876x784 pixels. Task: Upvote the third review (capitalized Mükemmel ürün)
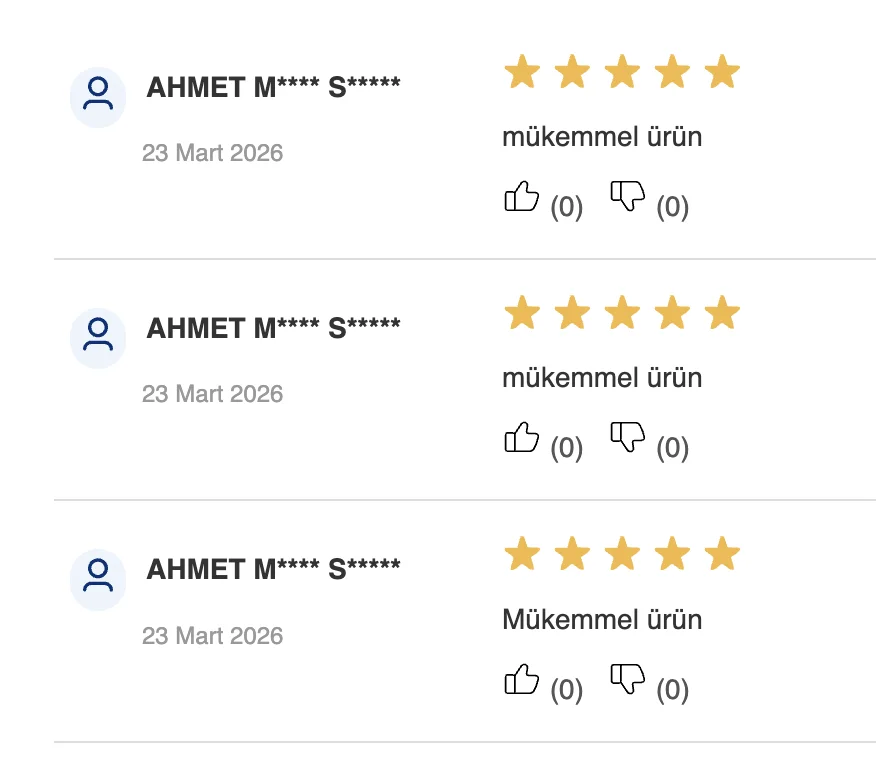coord(521,680)
